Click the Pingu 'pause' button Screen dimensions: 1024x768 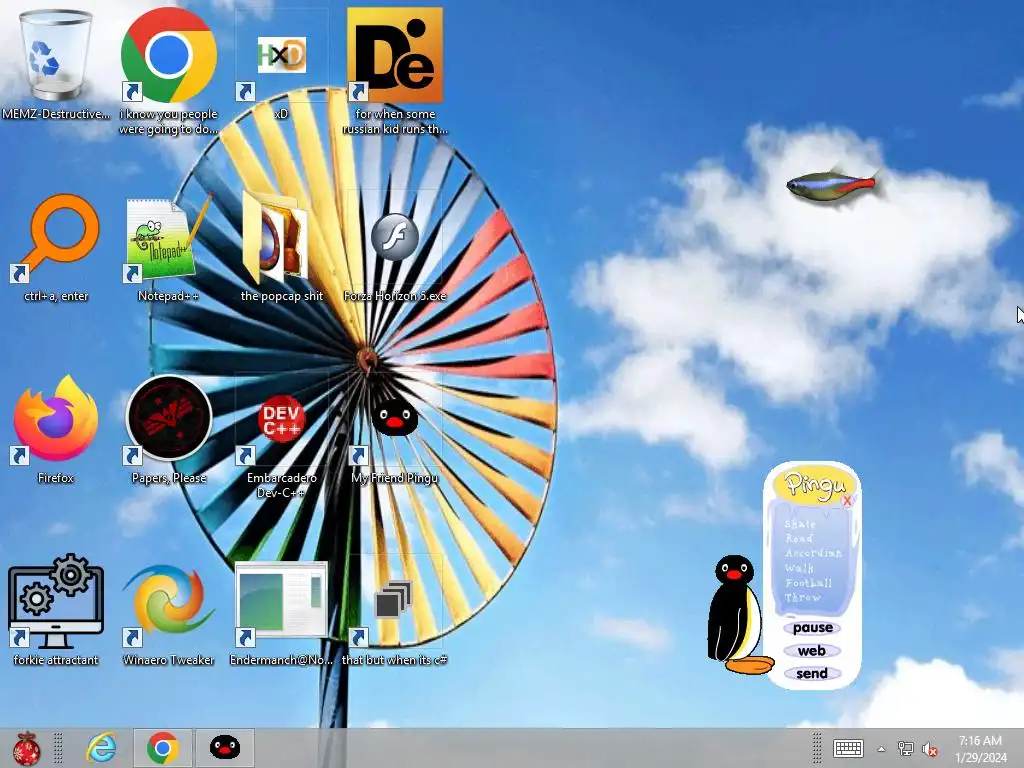[x=812, y=628]
